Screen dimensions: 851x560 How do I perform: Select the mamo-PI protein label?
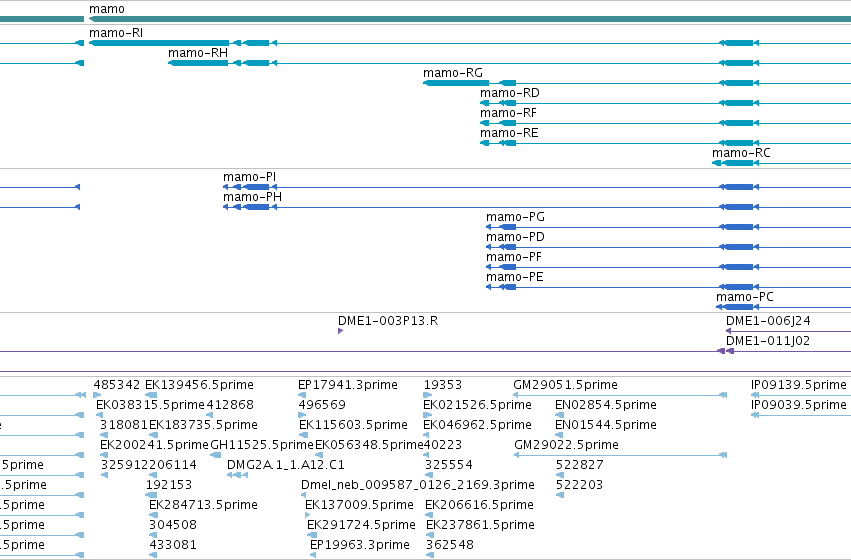(x=249, y=177)
